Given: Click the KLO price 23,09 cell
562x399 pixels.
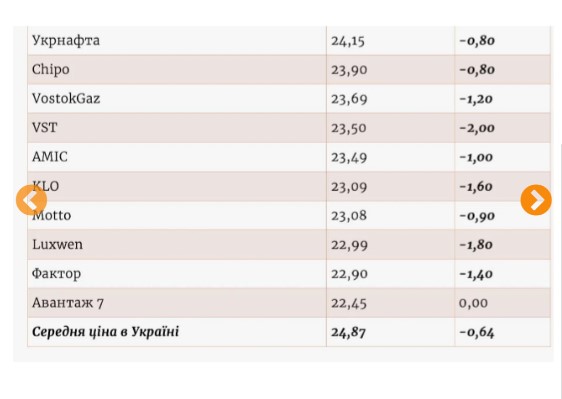Looking at the screenshot, I should point(390,186).
